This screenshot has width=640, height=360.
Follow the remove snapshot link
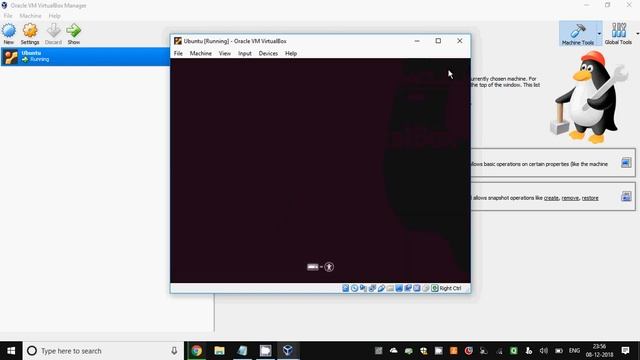[x=570, y=198]
